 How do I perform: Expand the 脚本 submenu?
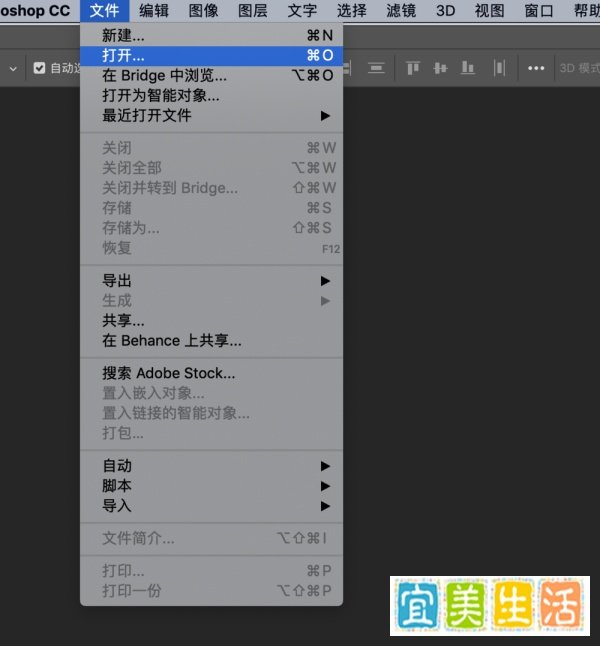point(211,486)
